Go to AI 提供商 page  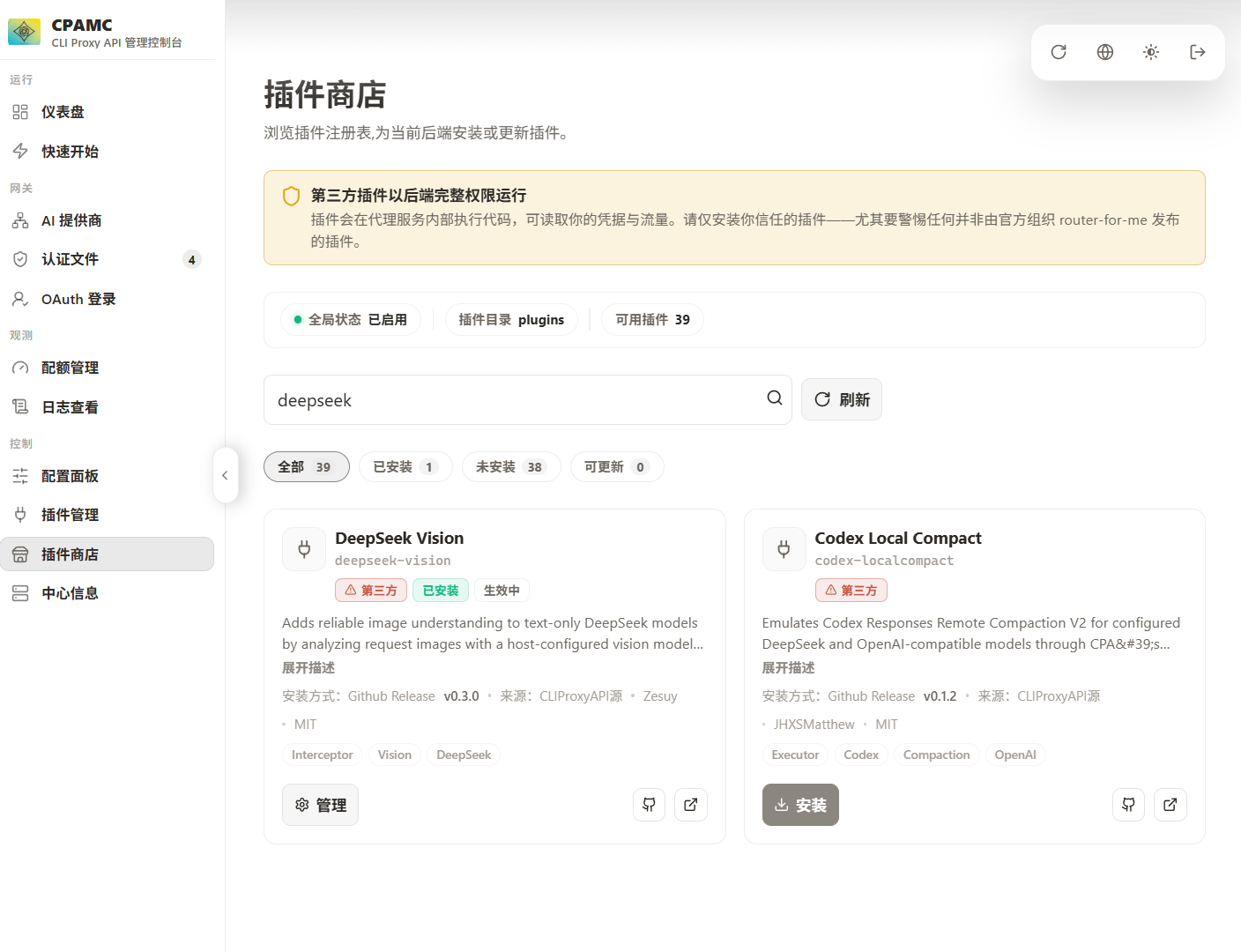click(x=108, y=220)
